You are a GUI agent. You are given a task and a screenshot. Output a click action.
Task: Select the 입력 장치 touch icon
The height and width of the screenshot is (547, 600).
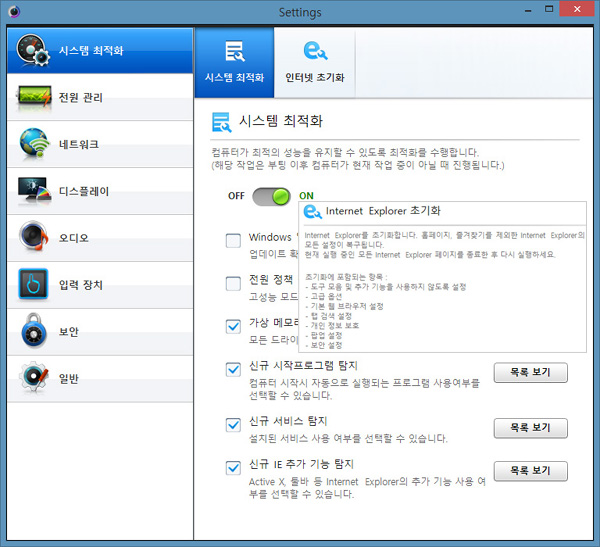click(x=33, y=284)
